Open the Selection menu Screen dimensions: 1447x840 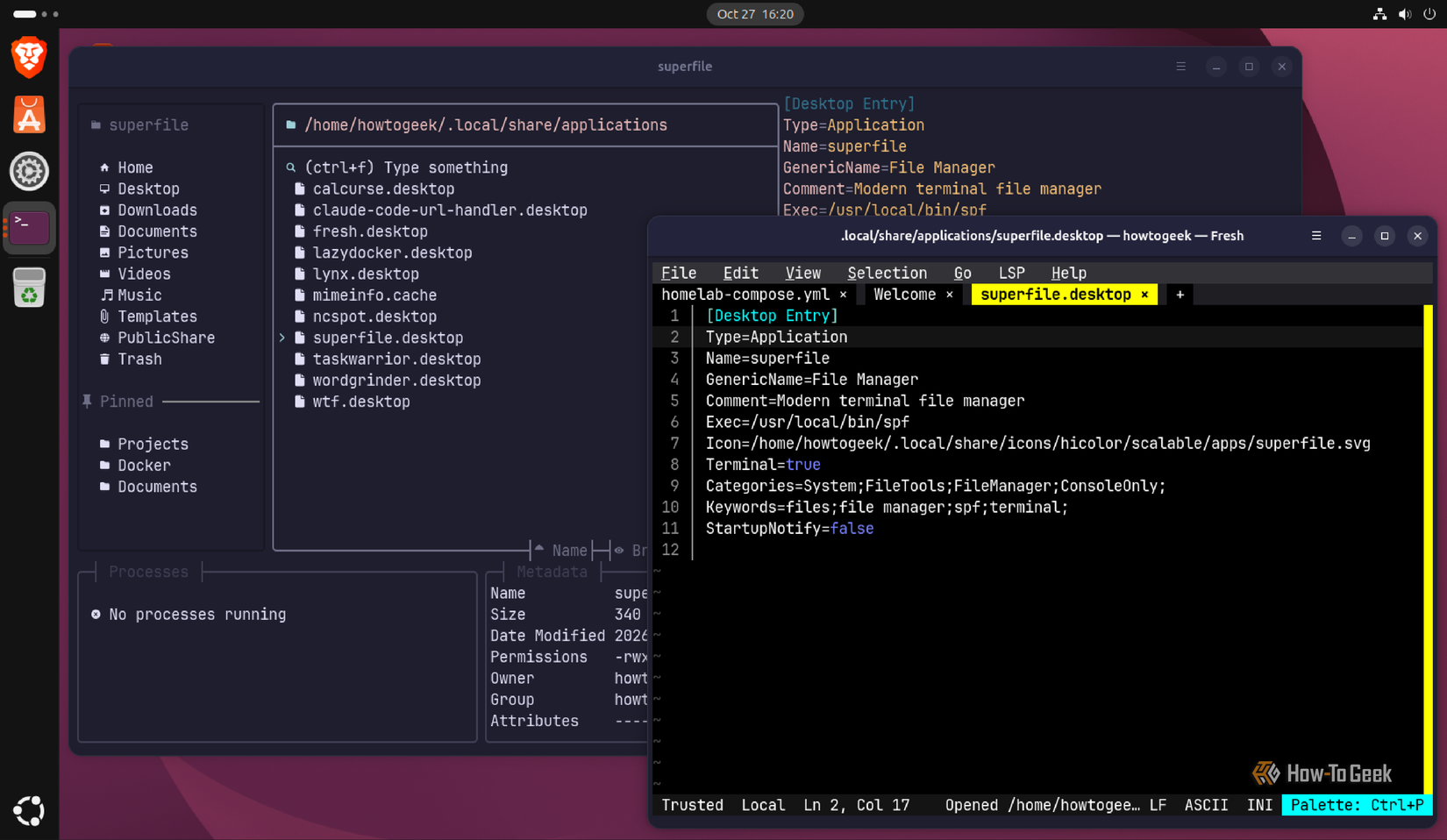[887, 274]
